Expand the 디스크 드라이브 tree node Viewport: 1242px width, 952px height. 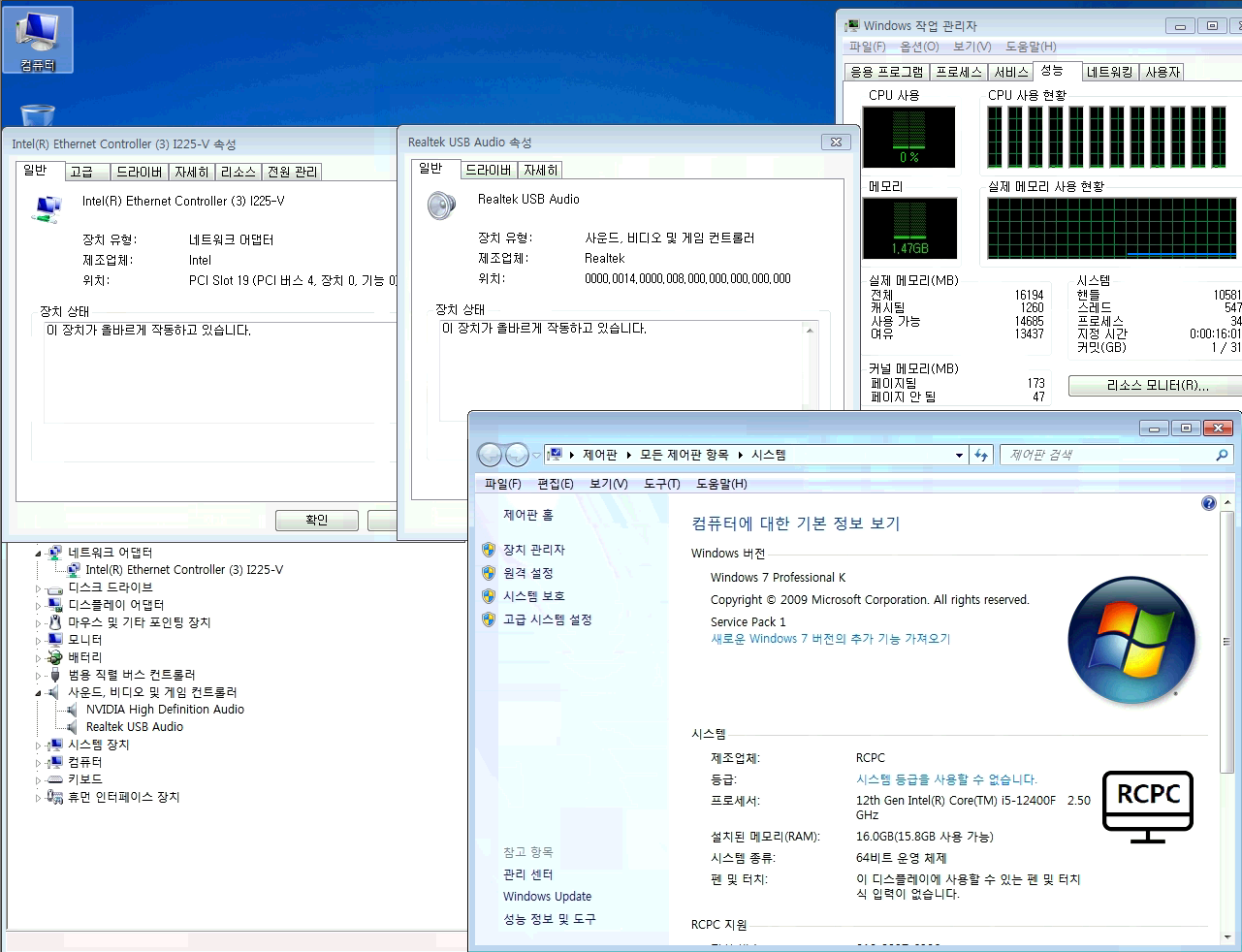[39, 588]
